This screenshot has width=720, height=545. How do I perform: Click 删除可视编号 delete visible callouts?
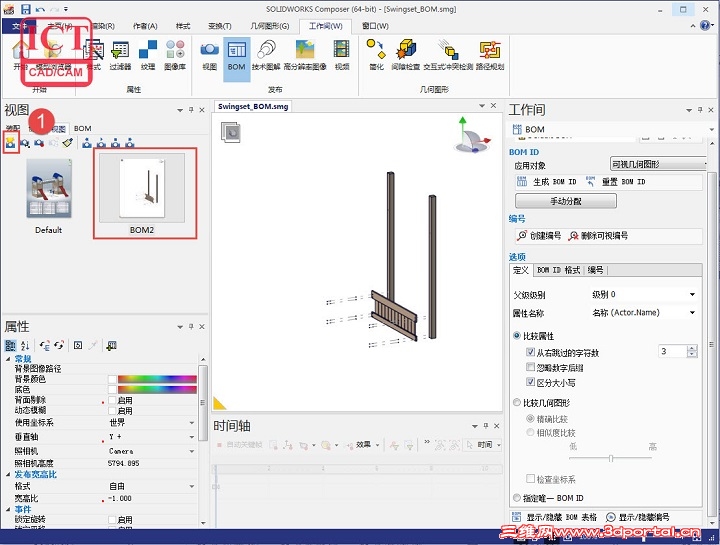click(598, 236)
